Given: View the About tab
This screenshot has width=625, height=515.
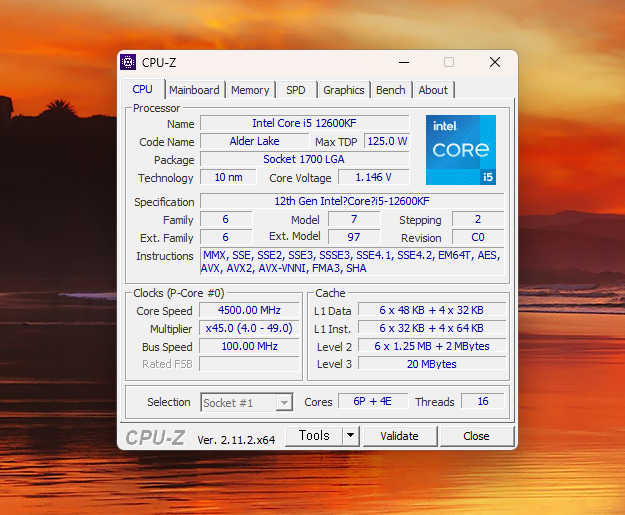Looking at the screenshot, I should [433, 90].
